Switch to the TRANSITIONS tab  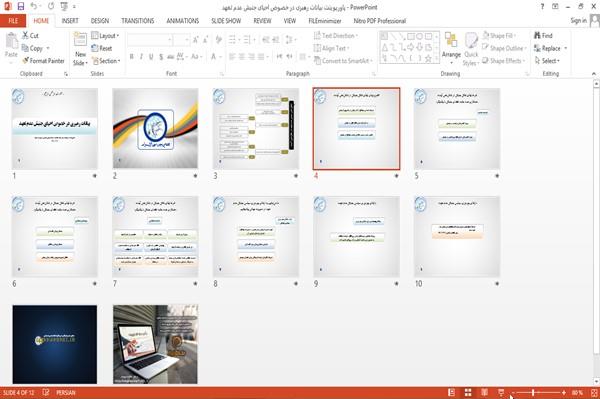coord(138,21)
